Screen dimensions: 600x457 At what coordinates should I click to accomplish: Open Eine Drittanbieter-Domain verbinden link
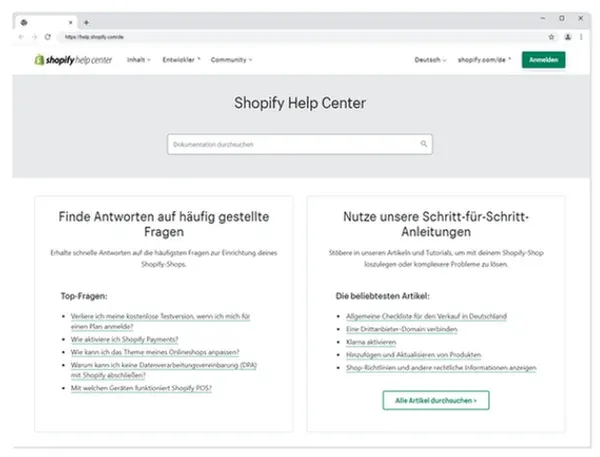pos(401,329)
